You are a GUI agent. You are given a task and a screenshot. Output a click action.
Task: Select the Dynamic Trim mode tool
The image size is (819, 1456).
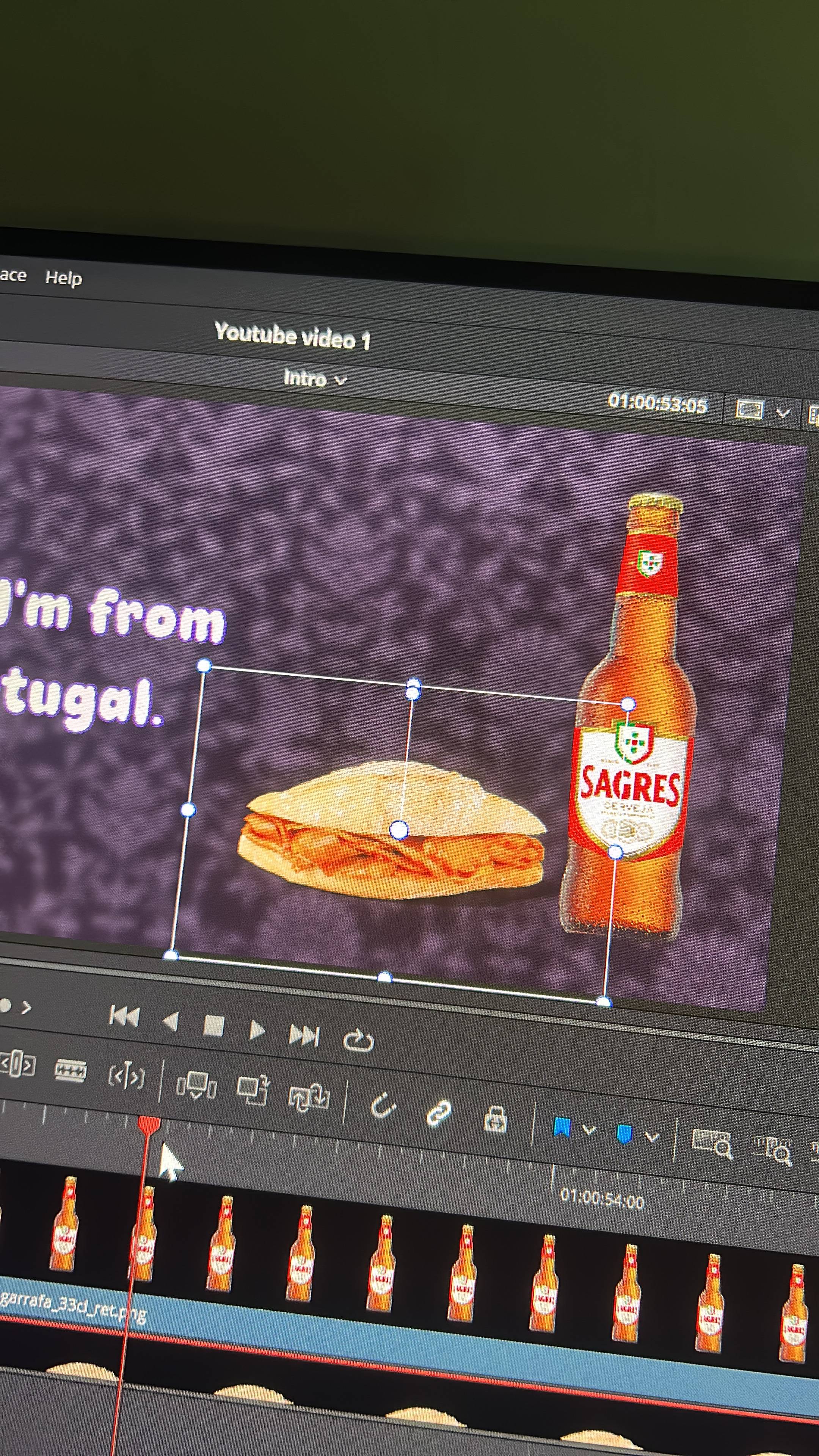[126, 1076]
